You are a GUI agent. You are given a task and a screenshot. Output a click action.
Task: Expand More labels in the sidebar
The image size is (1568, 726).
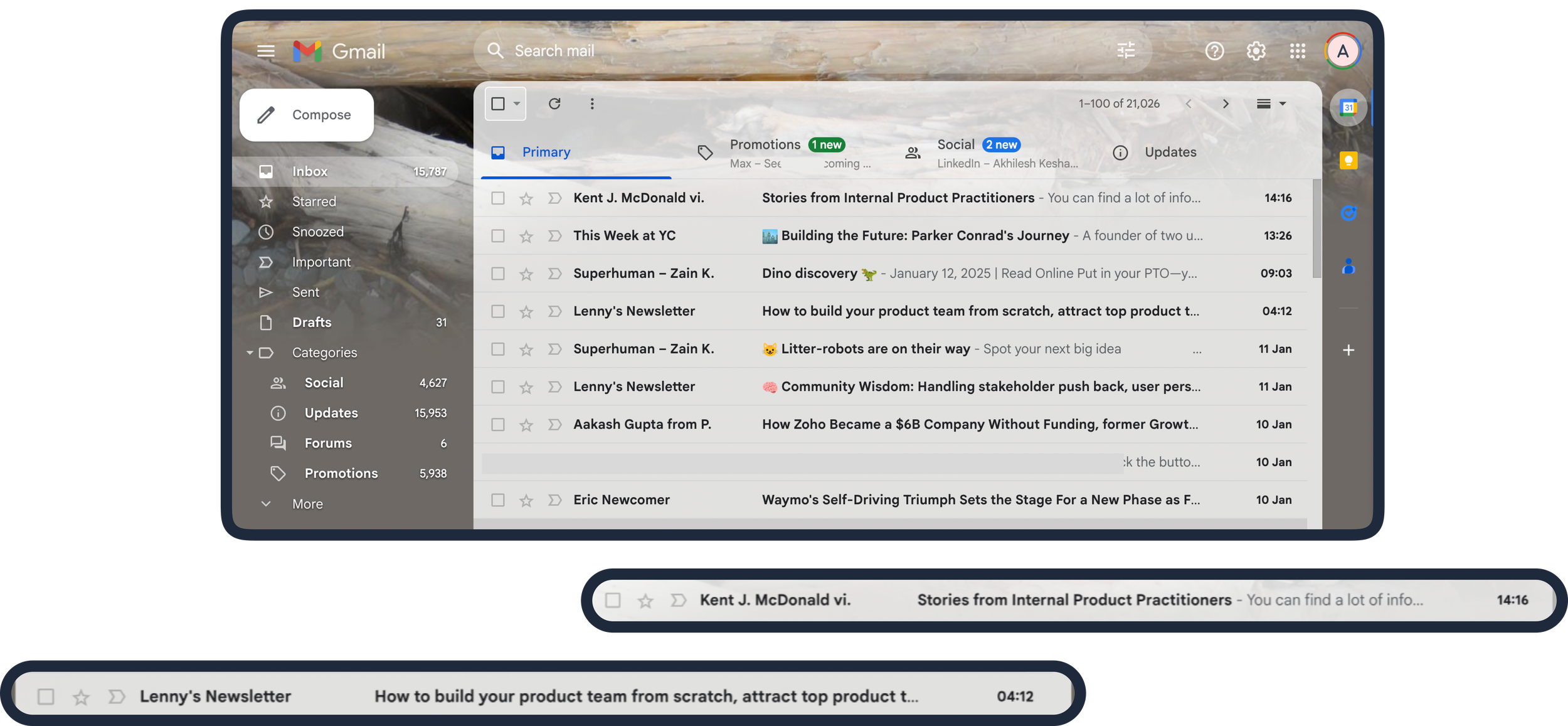click(x=307, y=504)
